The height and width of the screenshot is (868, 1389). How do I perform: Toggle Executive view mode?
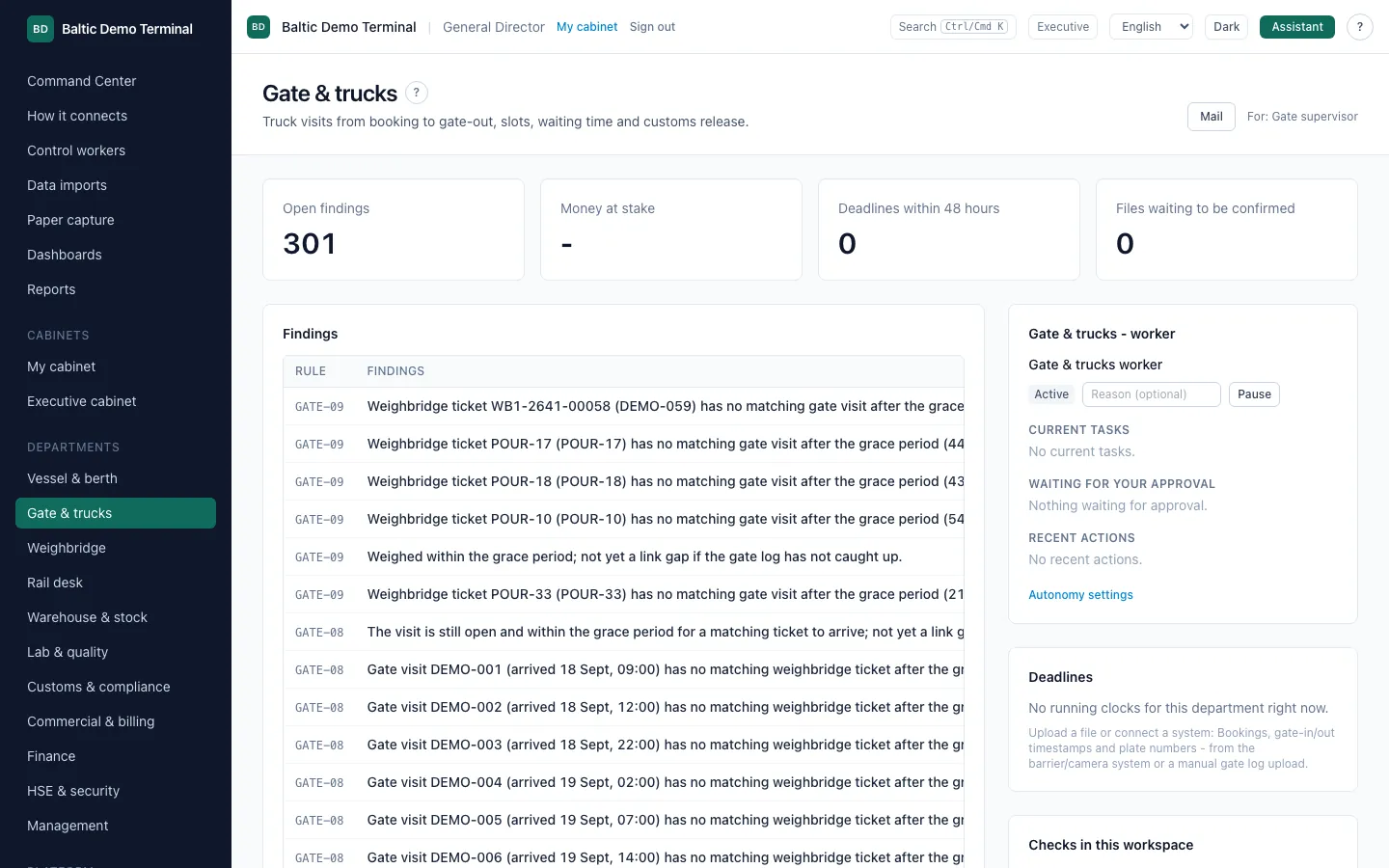1063,27
